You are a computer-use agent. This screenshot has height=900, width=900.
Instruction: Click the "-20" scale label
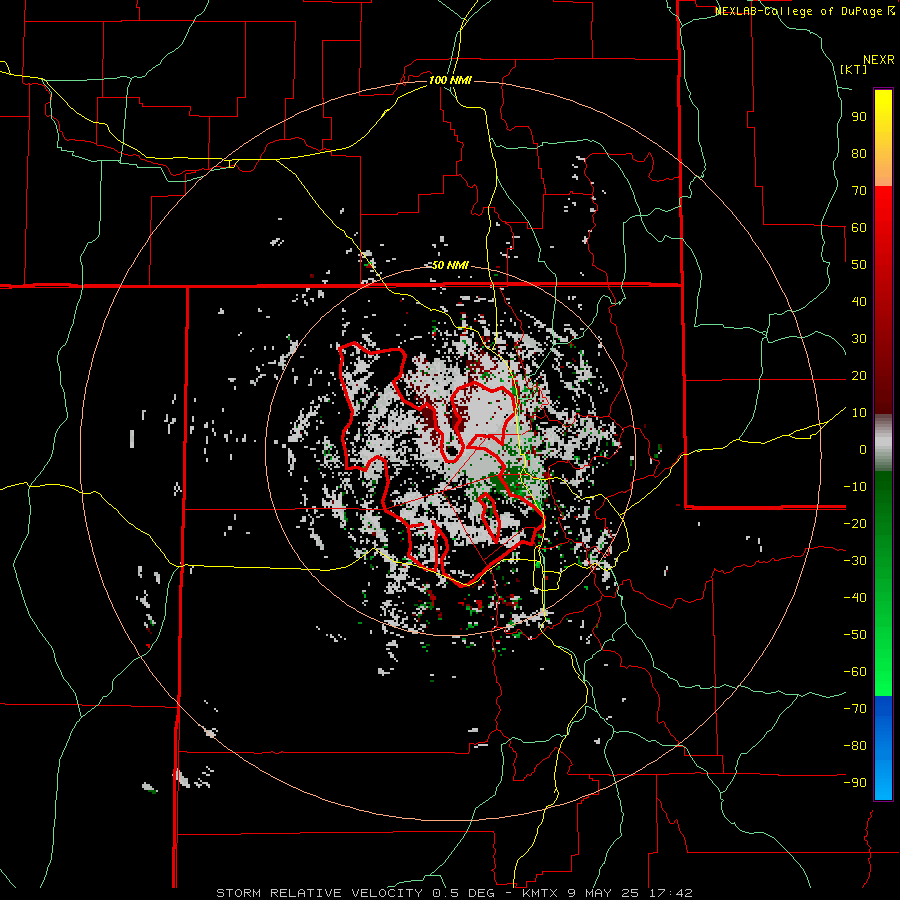click(x=855, y=524)
